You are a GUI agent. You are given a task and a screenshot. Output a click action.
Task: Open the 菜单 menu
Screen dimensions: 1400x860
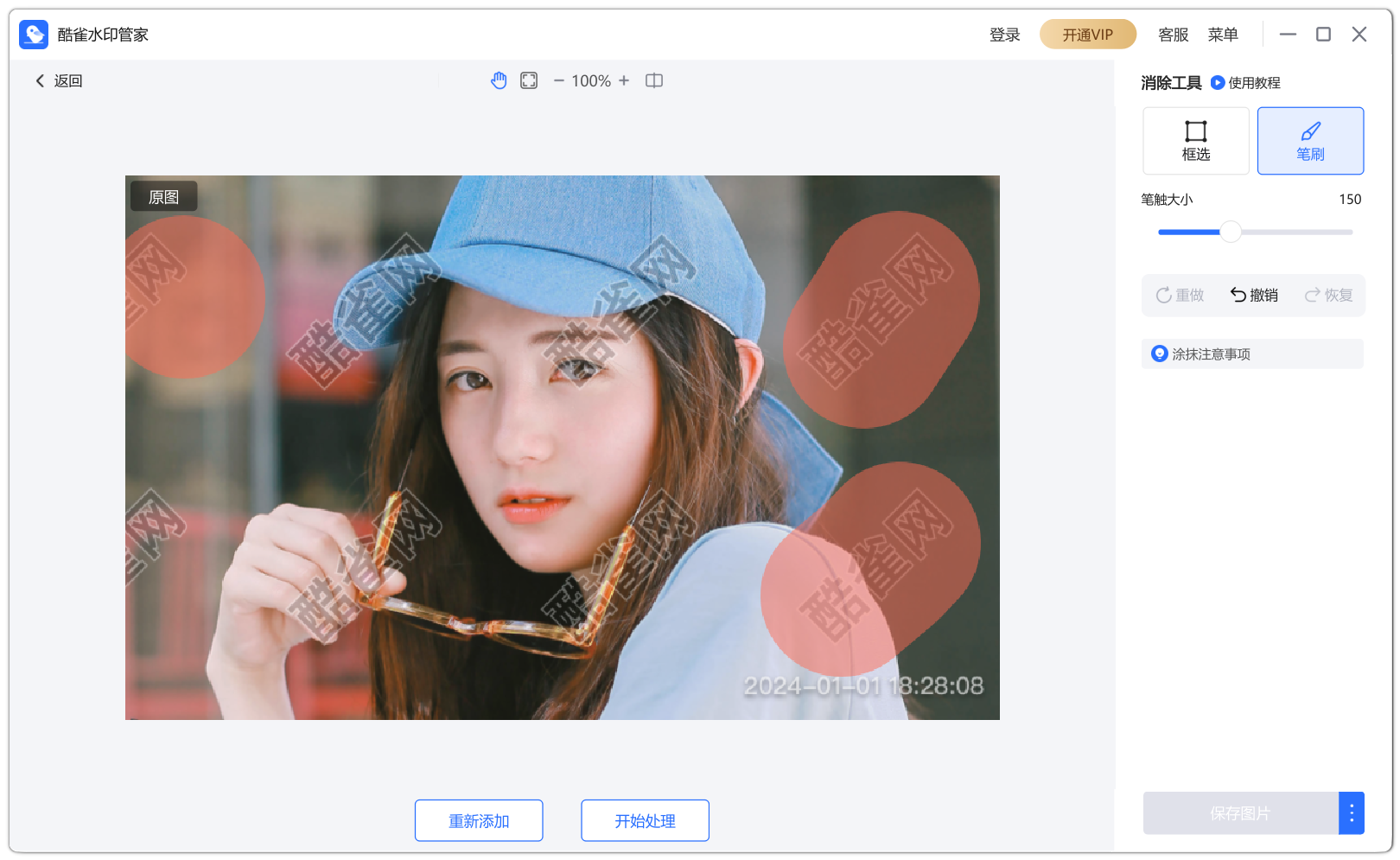coord(1223,35)
